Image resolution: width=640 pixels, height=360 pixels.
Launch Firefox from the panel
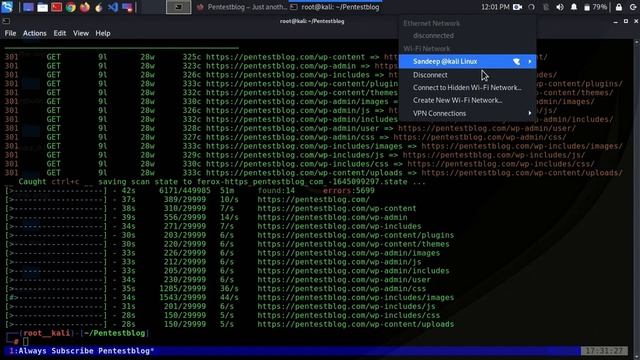pyautogui.click(x=84, y=7)
